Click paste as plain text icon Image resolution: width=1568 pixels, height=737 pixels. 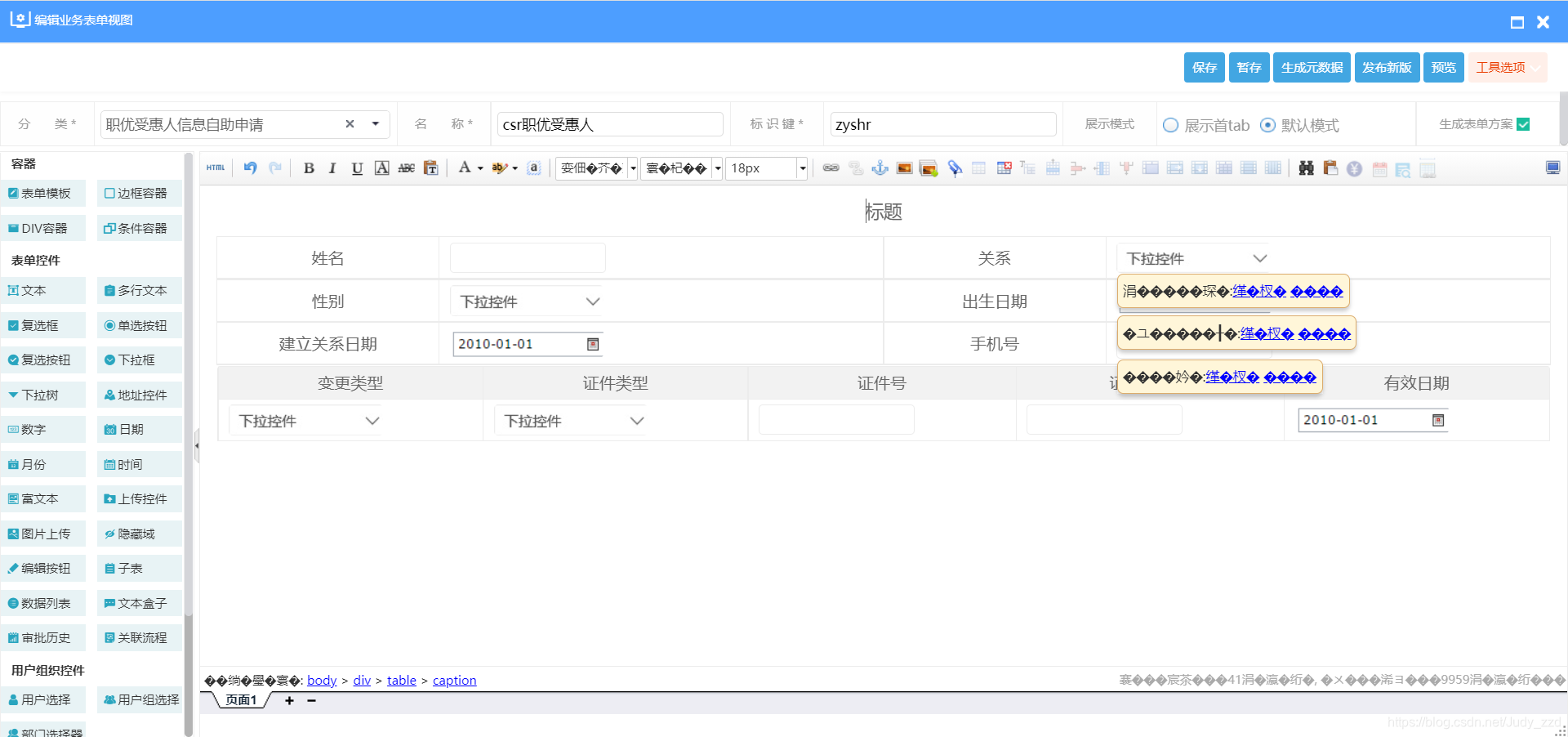(431, 168)
